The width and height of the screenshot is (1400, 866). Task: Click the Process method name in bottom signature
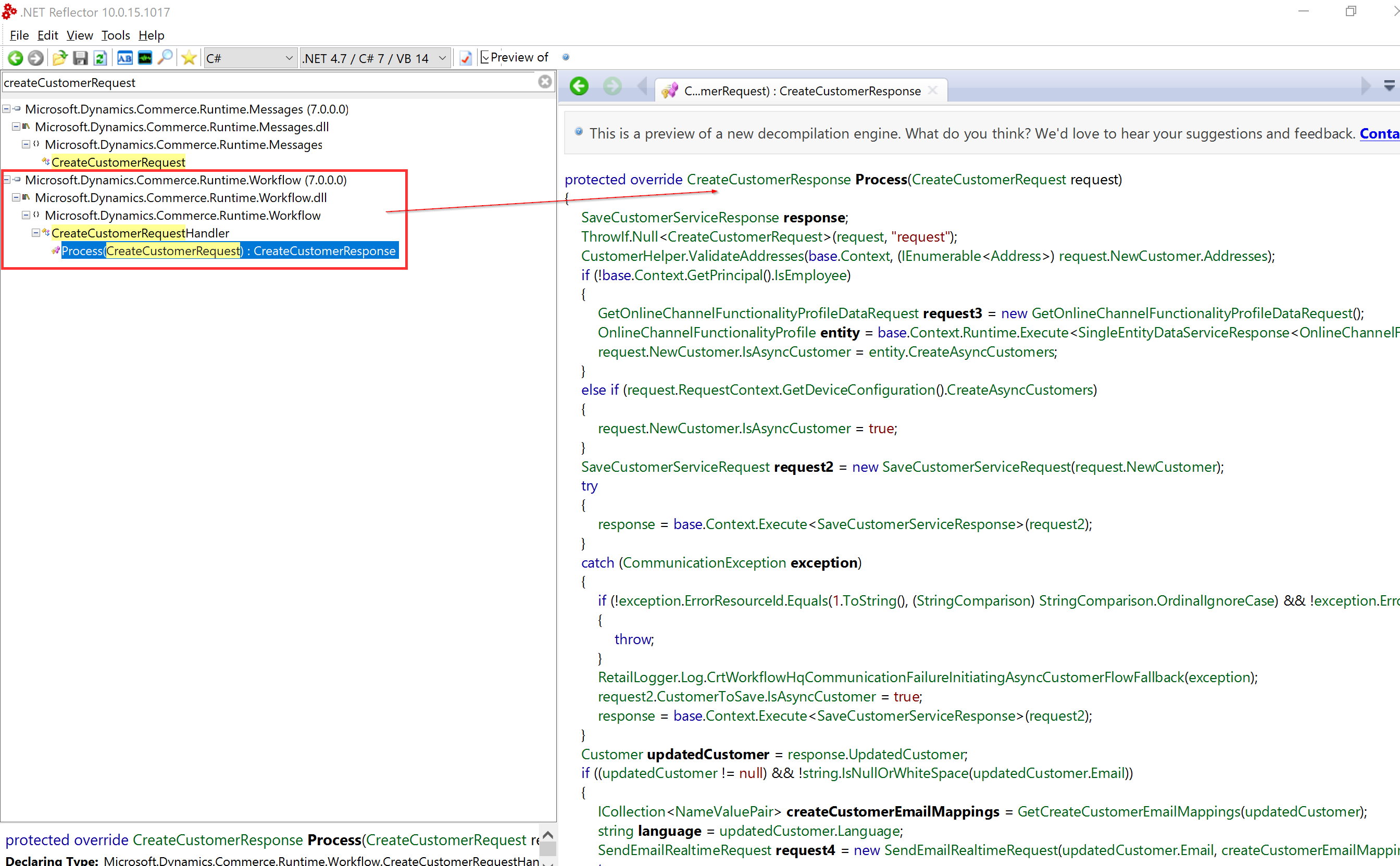pos(334,839)
